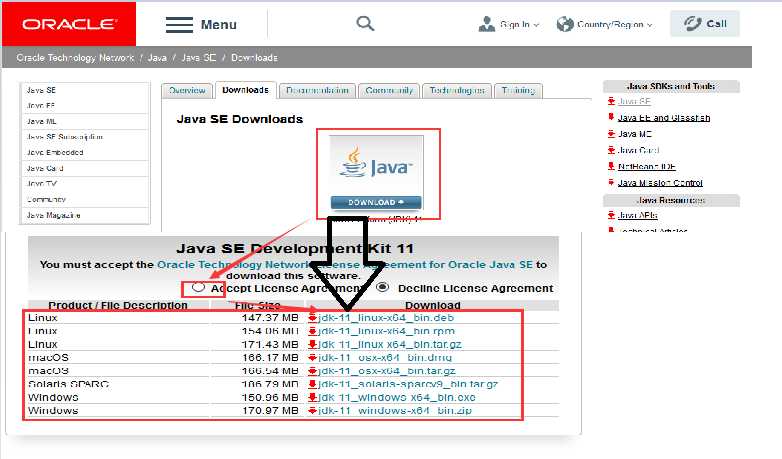The image size is (782, 459).
Task: Click the Java coffee cup logo
Action: (354, 162)
